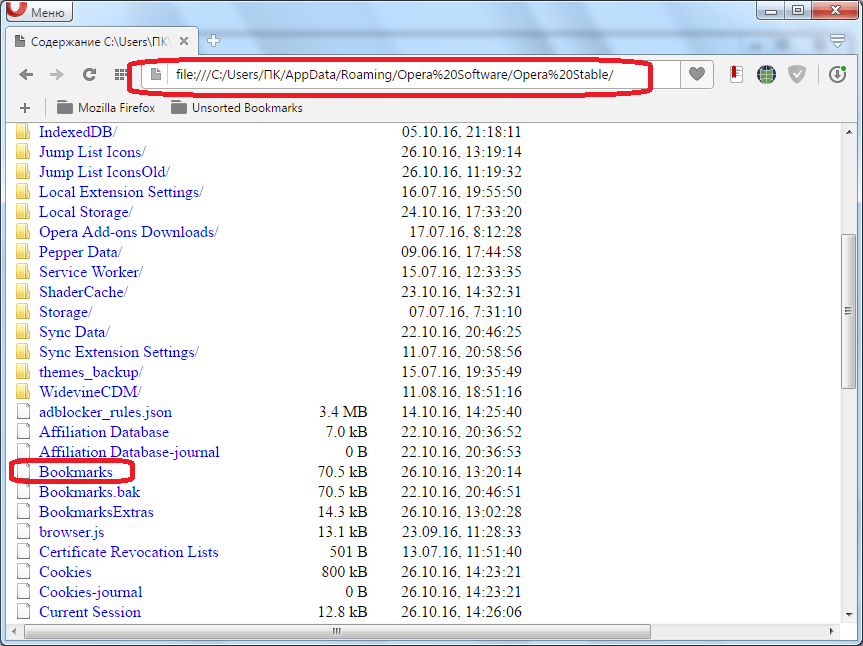Select the Содержание C:\Users tab

click(x=100, y=42)
